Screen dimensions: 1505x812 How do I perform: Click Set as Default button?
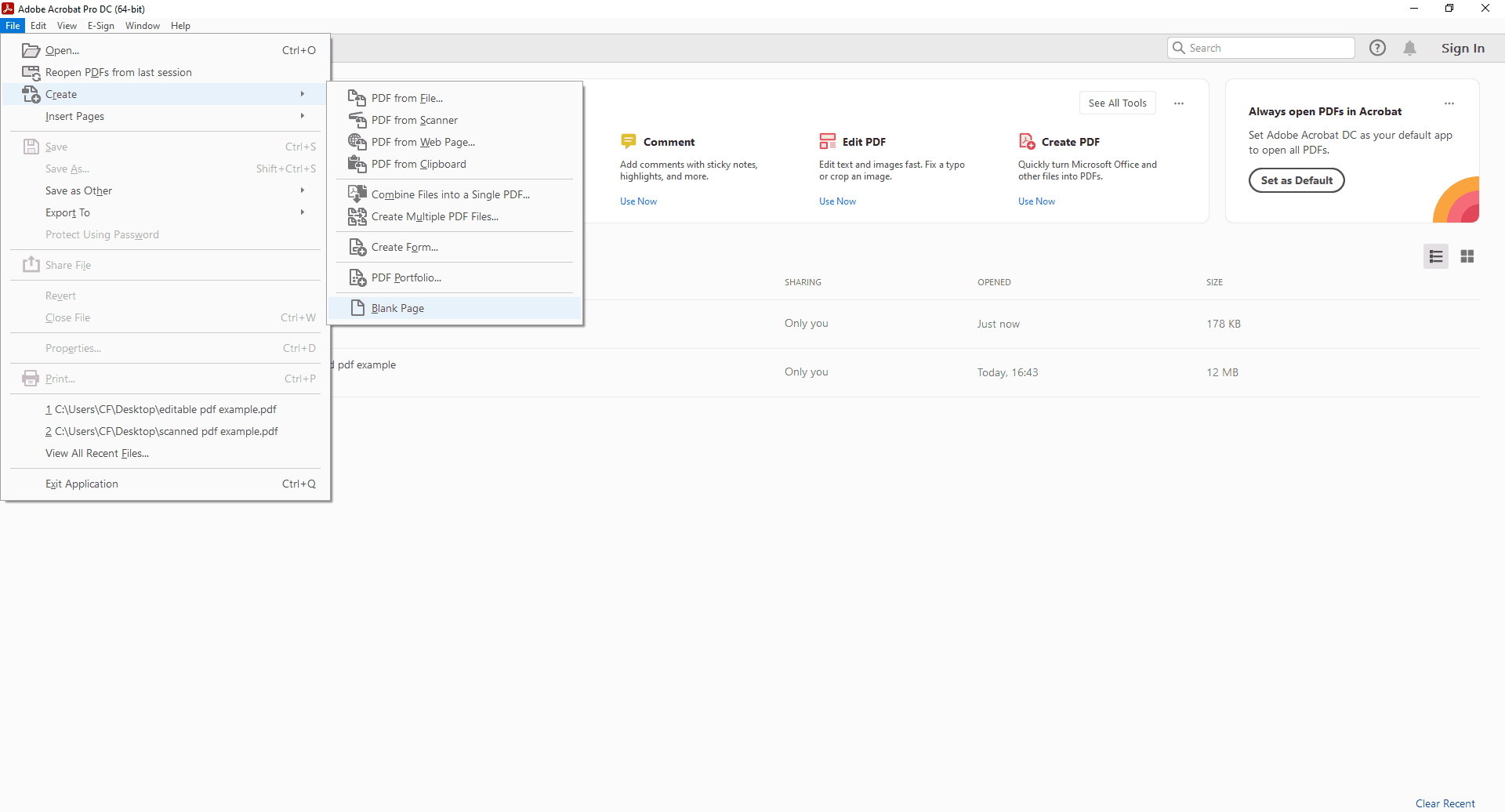1296,180
